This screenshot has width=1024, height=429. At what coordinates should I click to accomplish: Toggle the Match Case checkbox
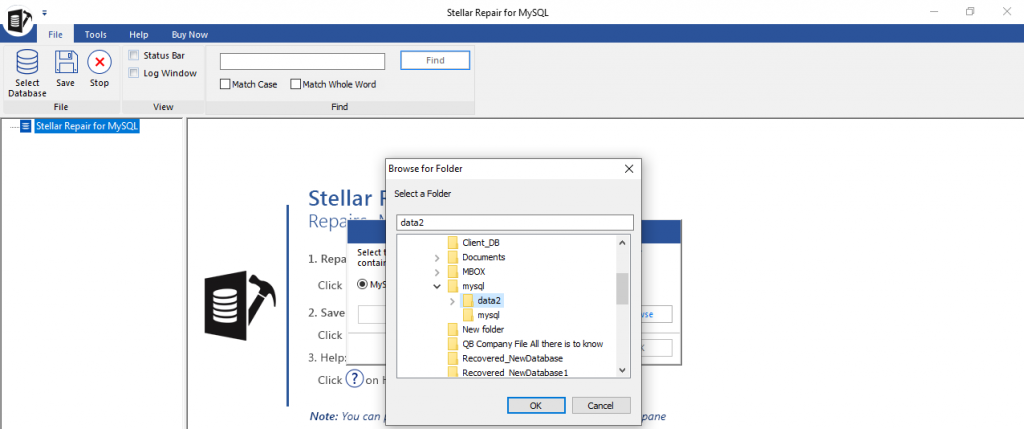pyautogui.click(x=225, y=84)
